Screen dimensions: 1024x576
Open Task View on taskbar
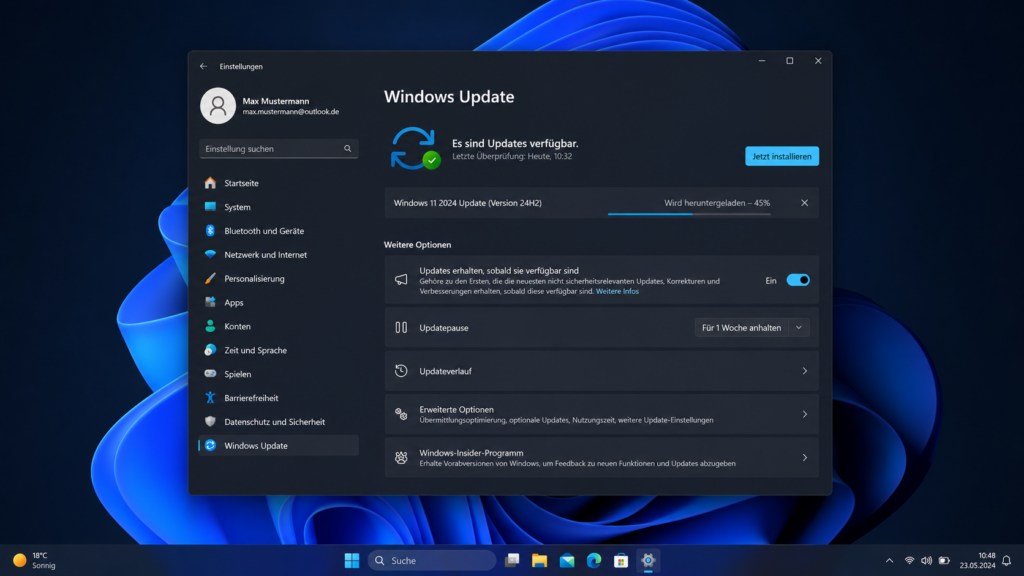coord(512,560)
